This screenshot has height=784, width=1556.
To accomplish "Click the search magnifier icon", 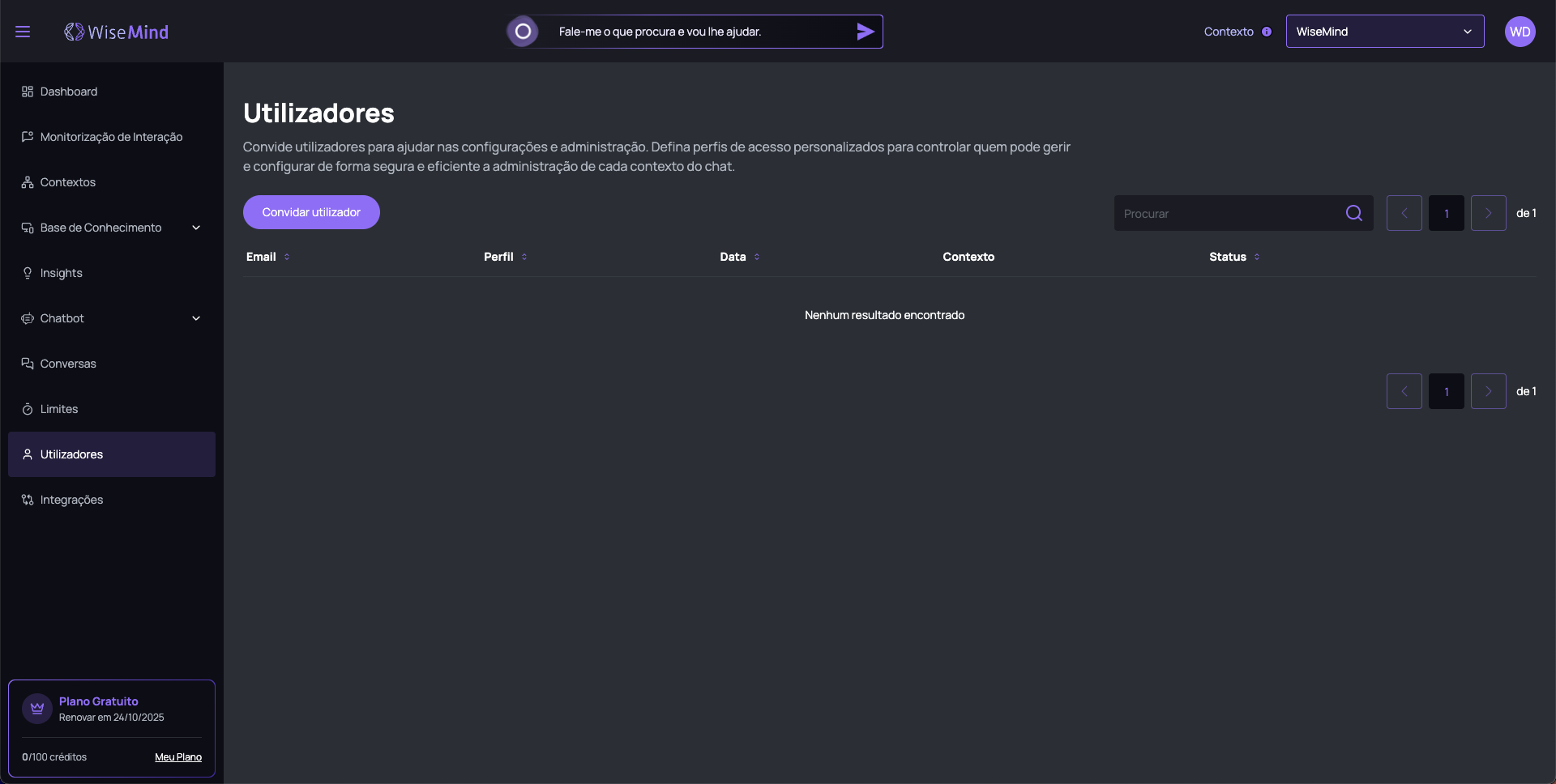I will (1353, 213).
